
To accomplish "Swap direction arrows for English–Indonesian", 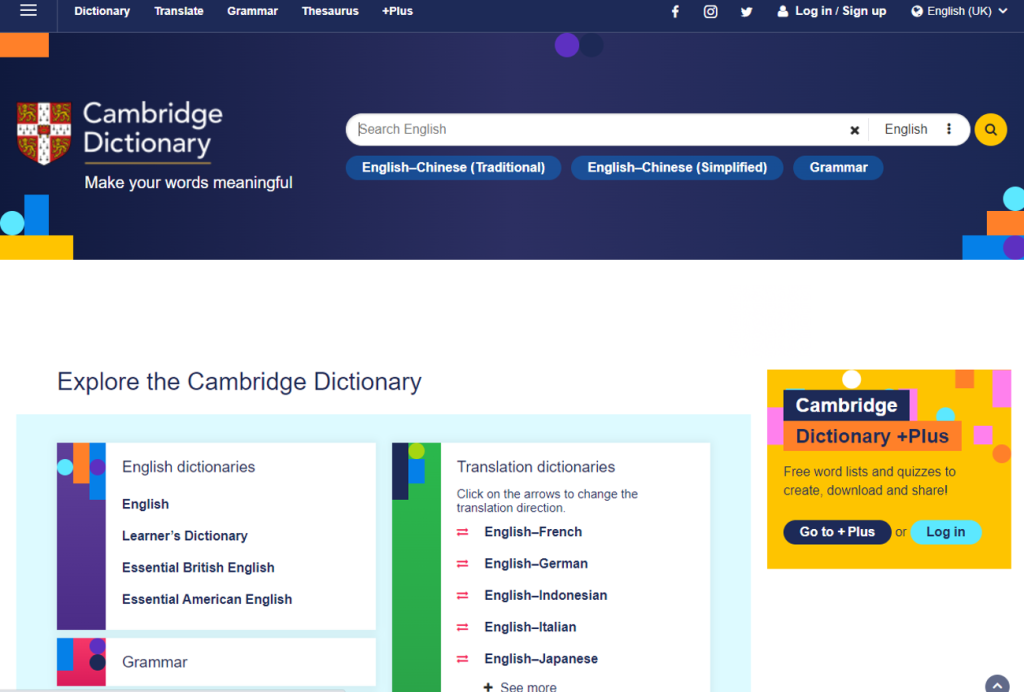I will point(462,595).
